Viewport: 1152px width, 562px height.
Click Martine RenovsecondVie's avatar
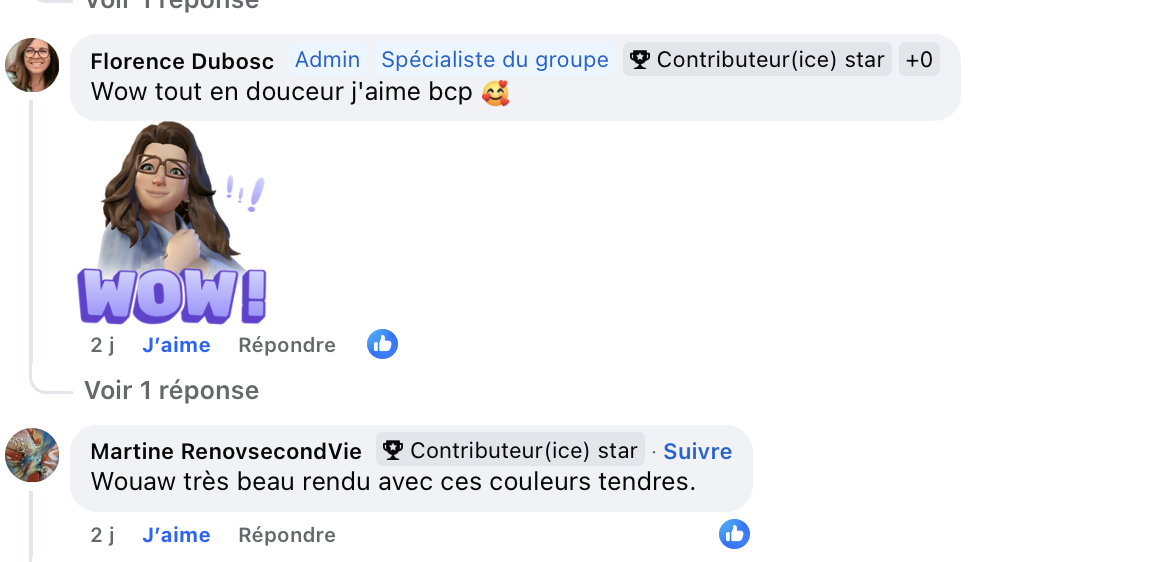click(32, 455)
